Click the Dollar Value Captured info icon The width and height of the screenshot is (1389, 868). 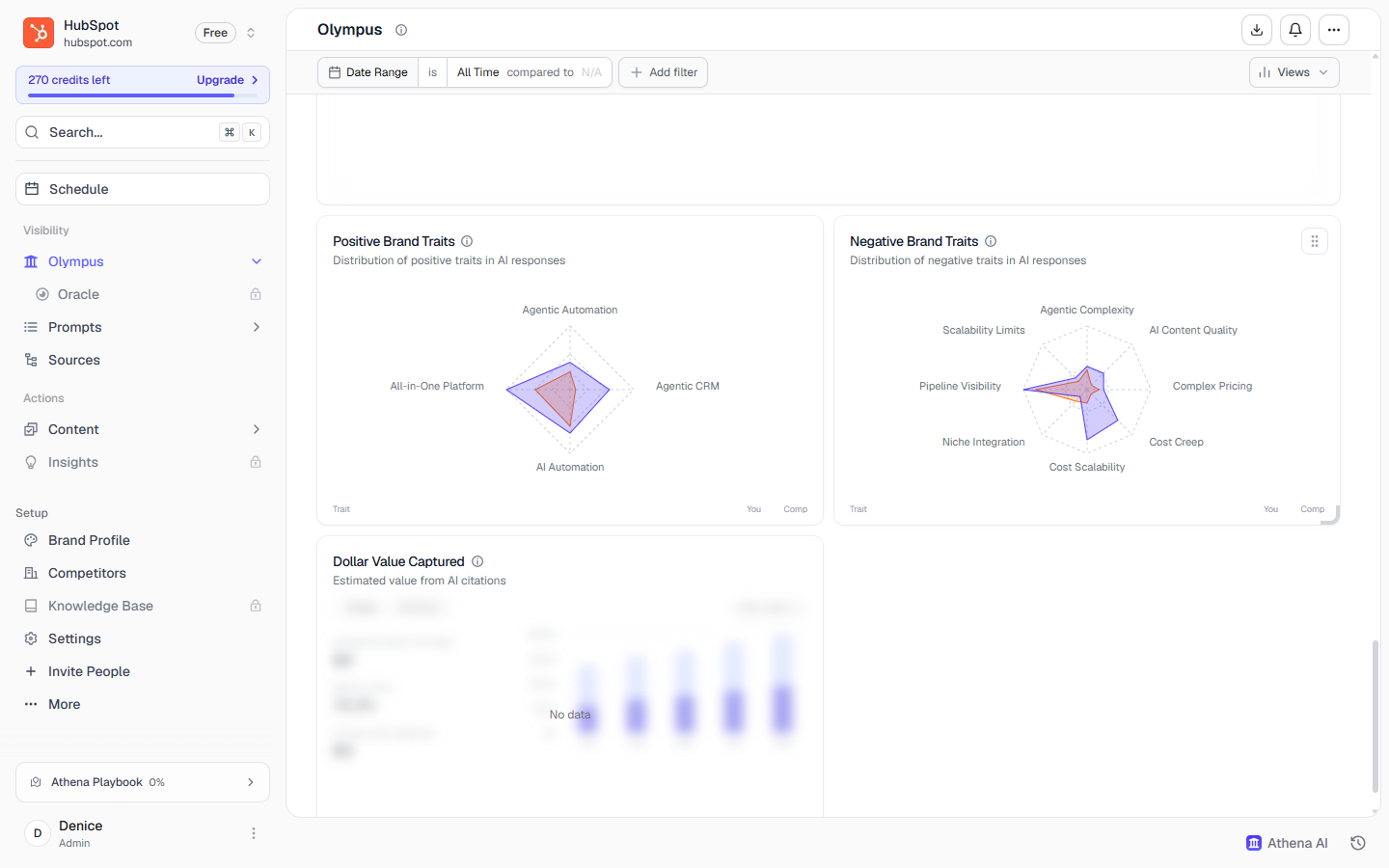click(x=477, y=561)
